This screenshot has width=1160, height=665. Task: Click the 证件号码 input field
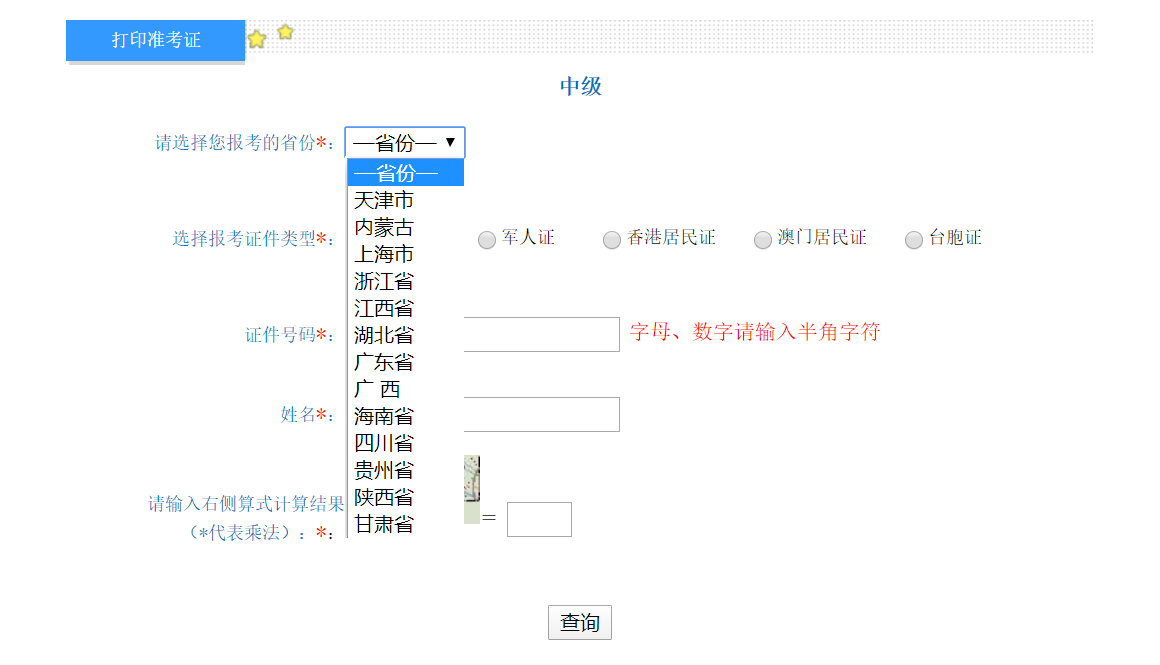(543, 334)
